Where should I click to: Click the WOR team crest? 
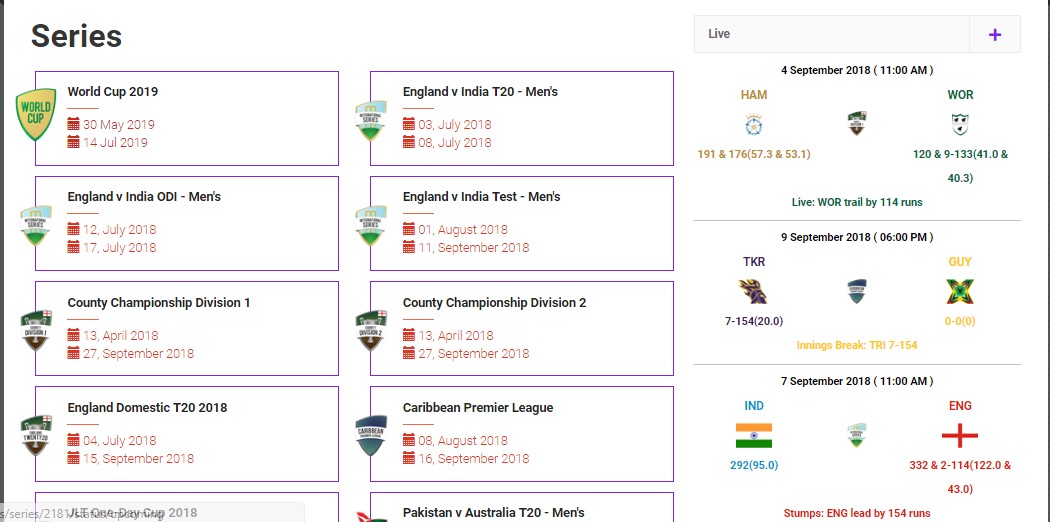click(960, 125)
